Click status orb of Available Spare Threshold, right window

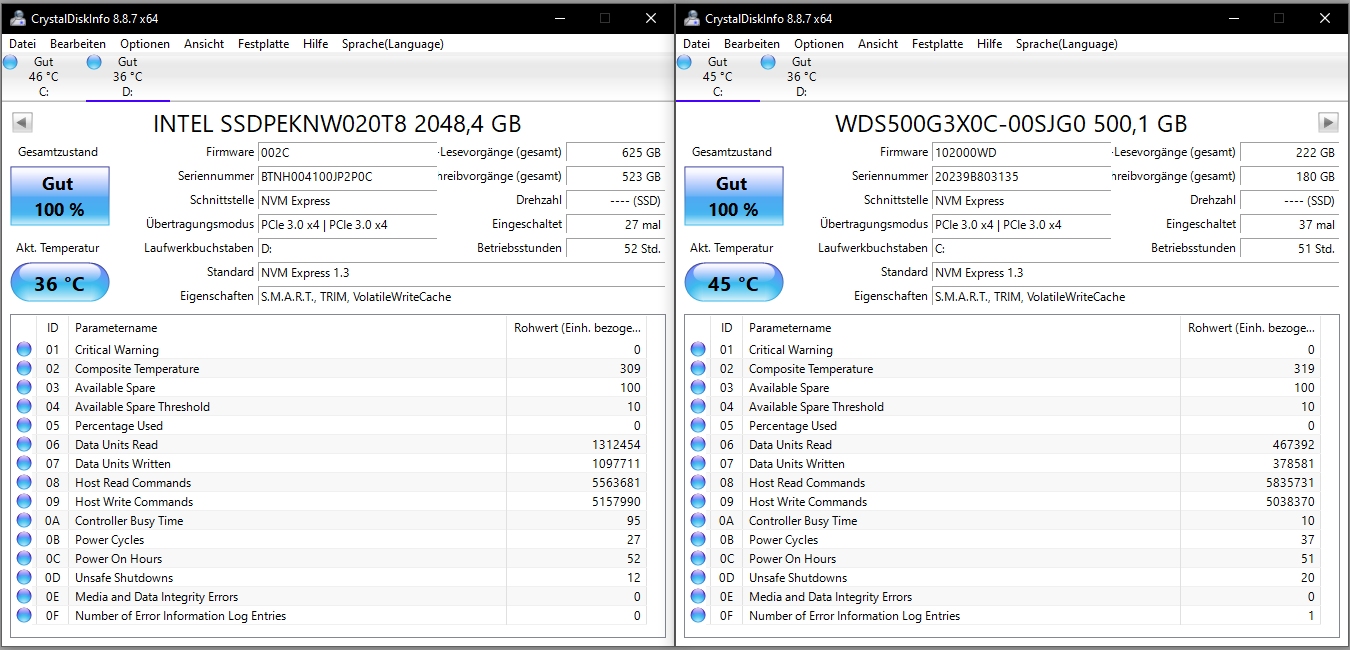click(x=698, y=407)
